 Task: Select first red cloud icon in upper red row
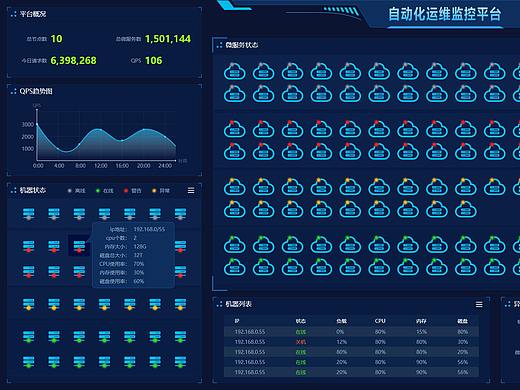click(235, 129)
